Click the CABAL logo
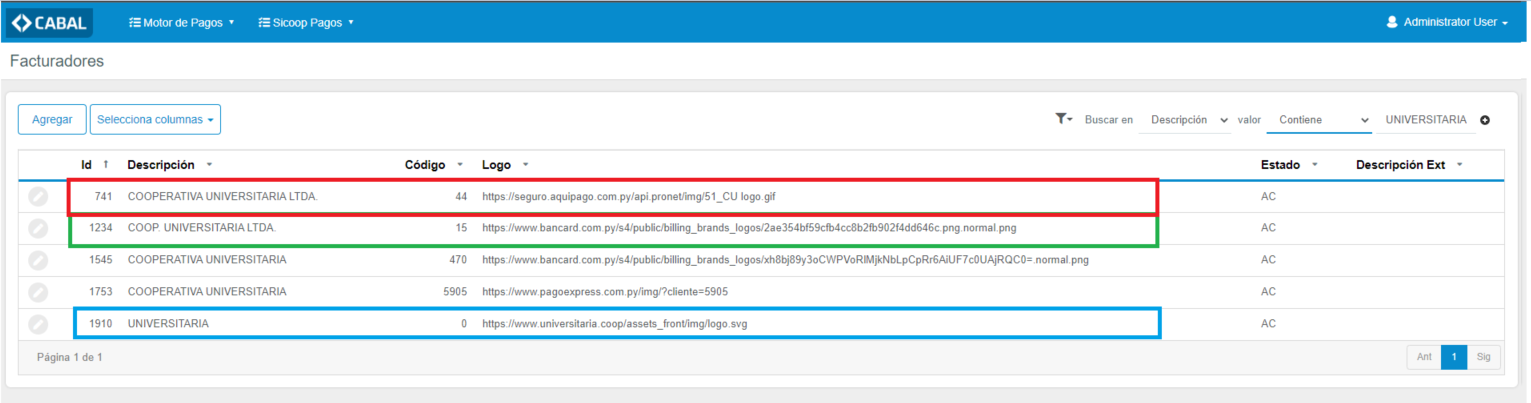Screen dimensions: 1531x403 [49, 22]
